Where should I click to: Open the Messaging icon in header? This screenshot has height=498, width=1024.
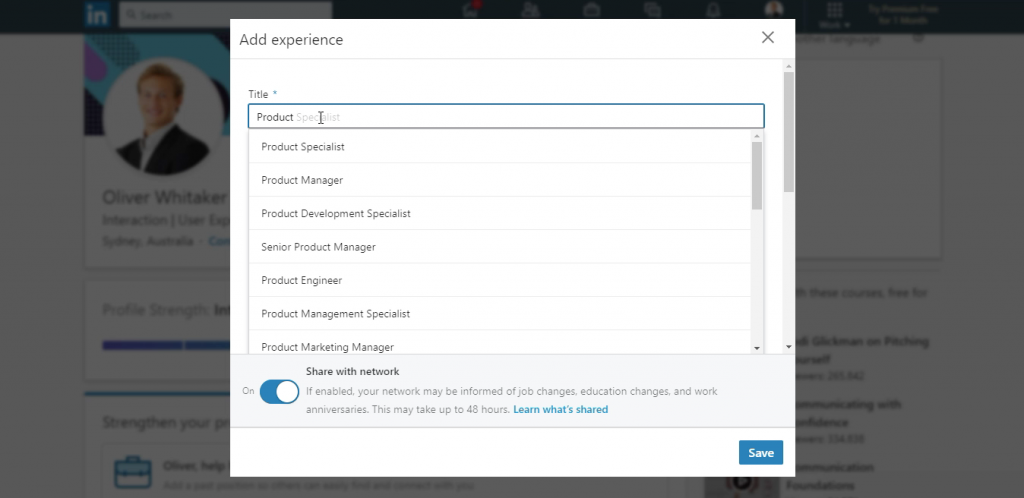pyautogui.click(x=652, y=10)
